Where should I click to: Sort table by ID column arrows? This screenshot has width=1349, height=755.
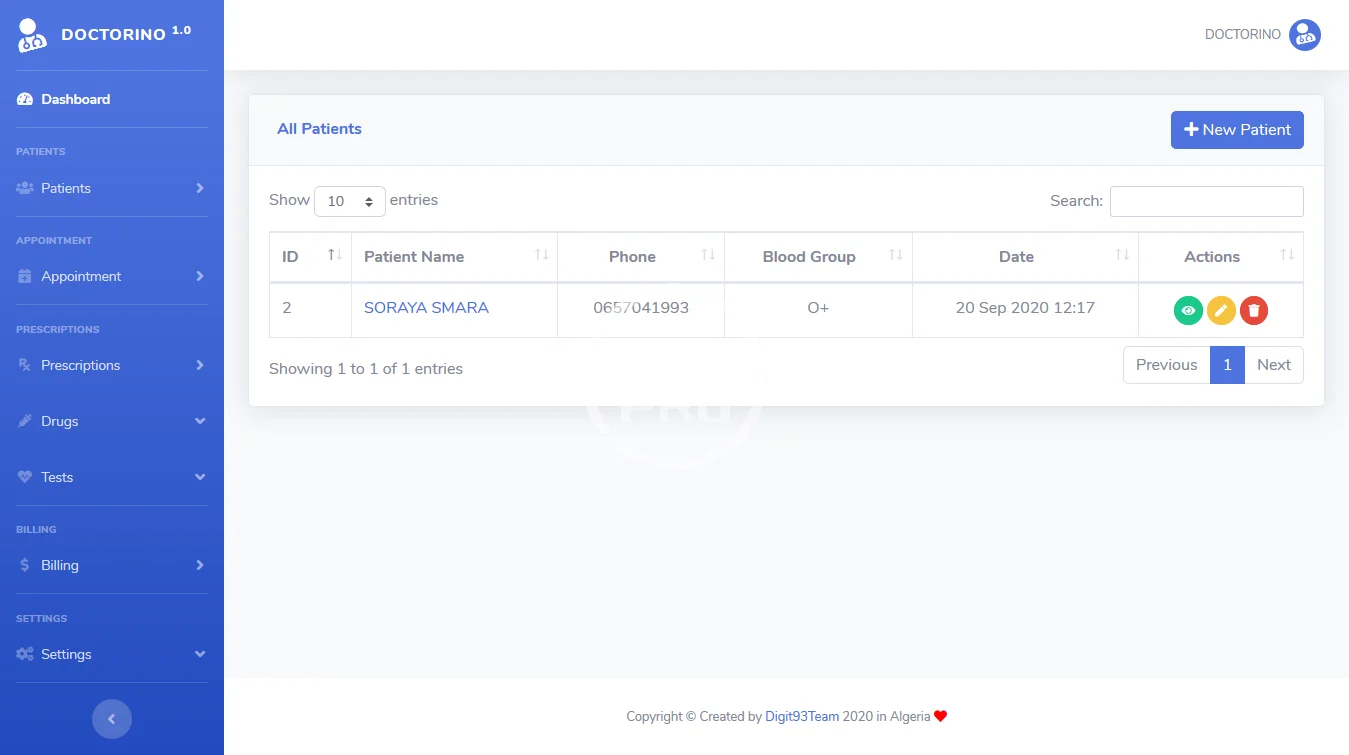click(335, 256)
